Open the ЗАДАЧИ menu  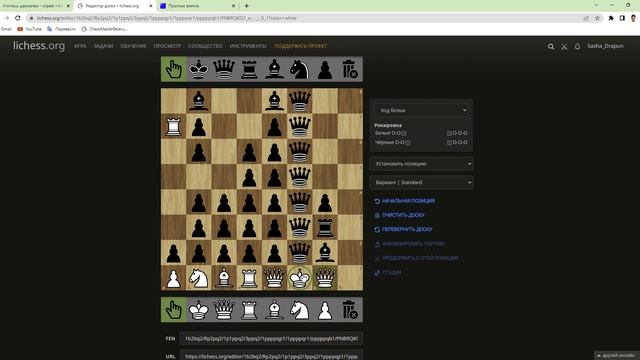point(103,46)
